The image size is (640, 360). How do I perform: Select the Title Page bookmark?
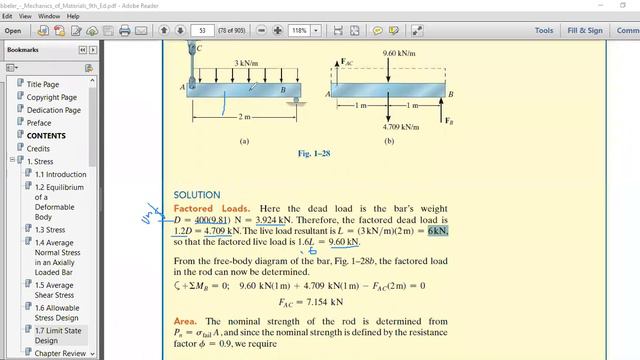pyautogui.click(x=43, y=84)
